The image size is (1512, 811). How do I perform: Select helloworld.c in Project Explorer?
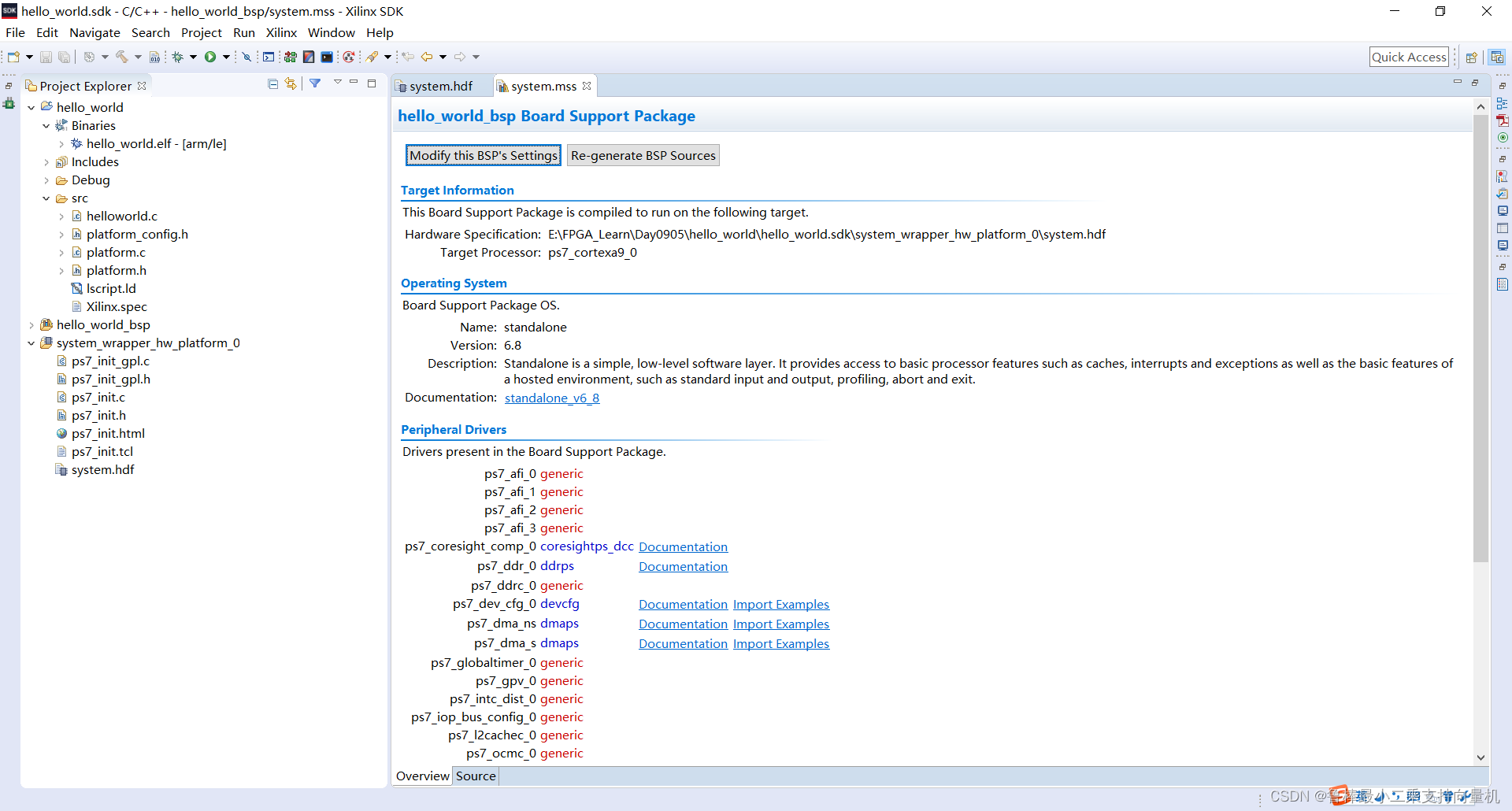(x=122, y=217)
